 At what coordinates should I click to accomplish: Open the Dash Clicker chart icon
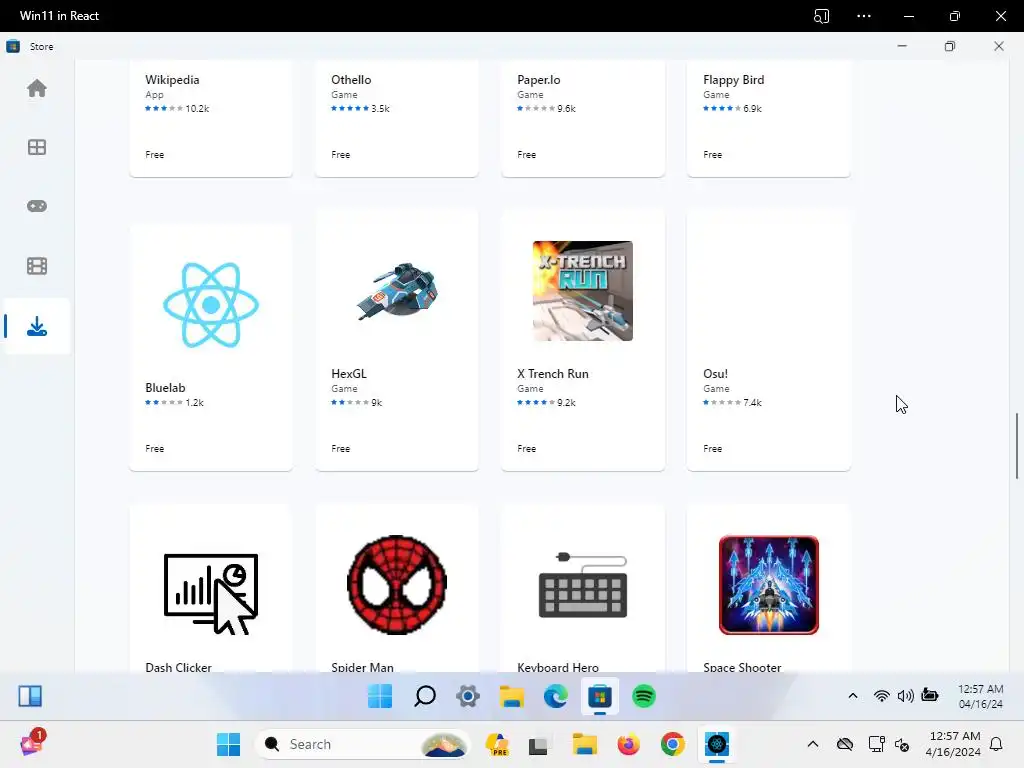[211, 594]
